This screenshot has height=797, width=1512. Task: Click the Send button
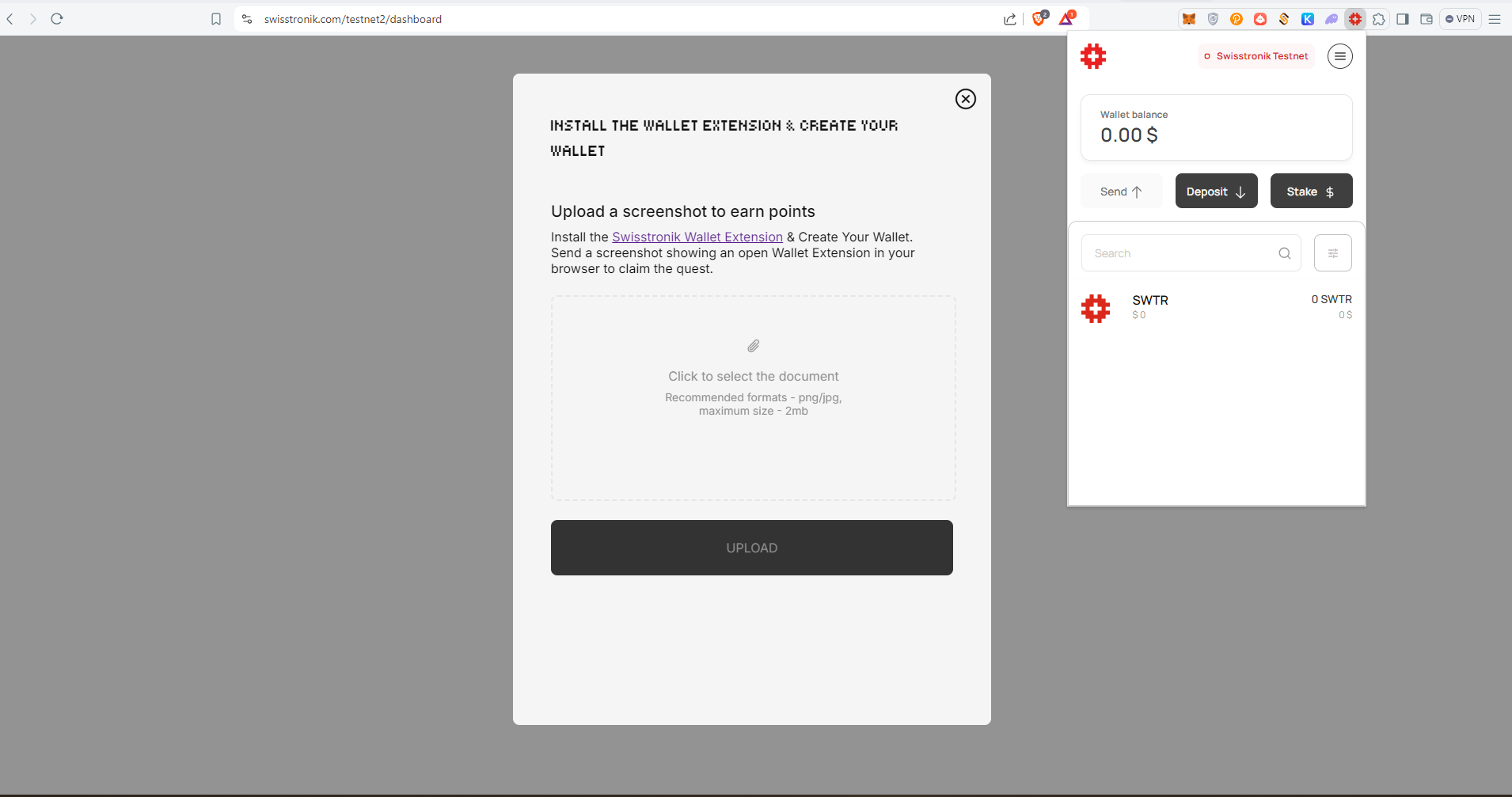(1121, 192)
